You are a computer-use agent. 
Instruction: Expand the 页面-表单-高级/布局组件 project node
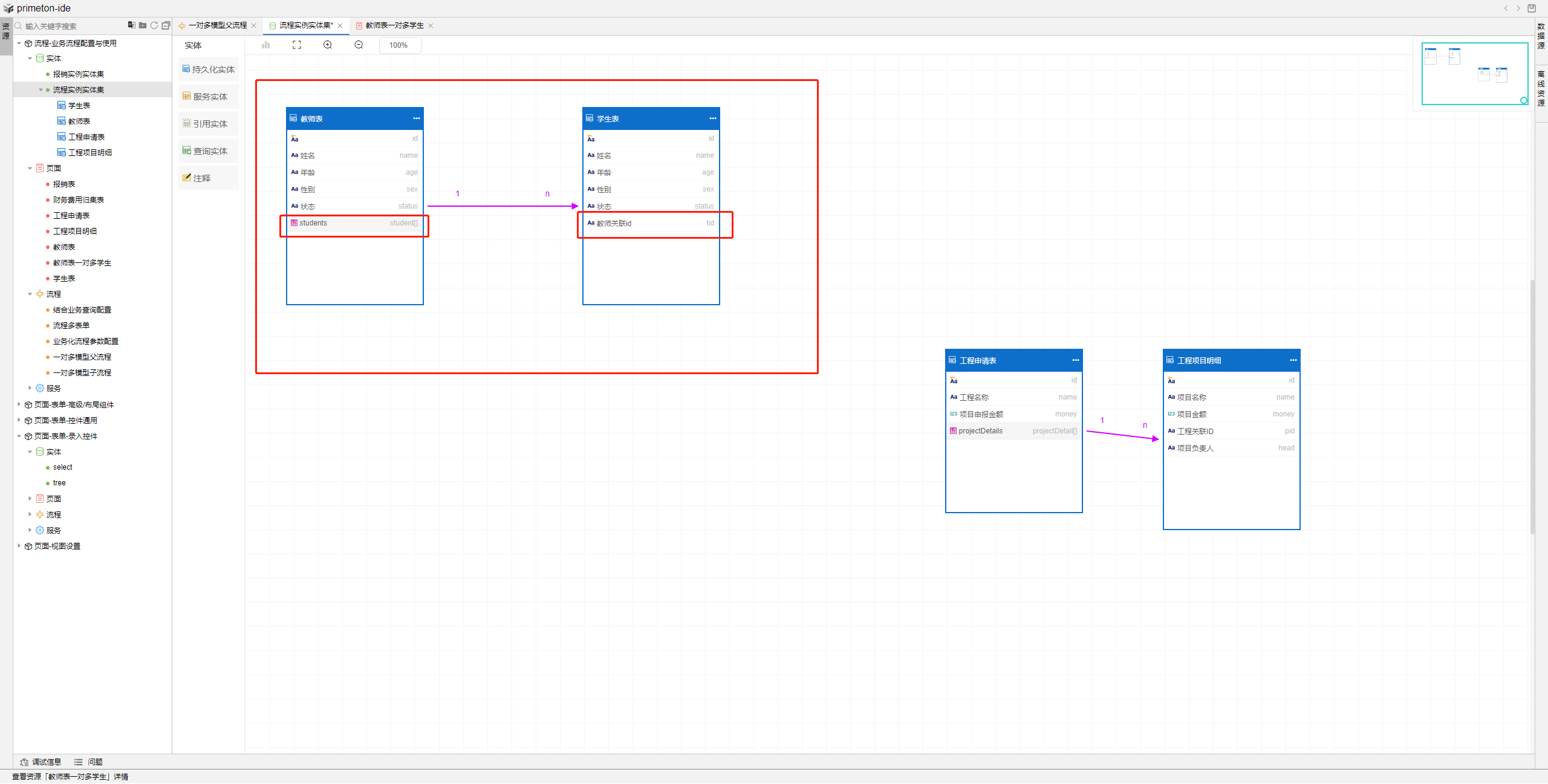click(19, 404)
